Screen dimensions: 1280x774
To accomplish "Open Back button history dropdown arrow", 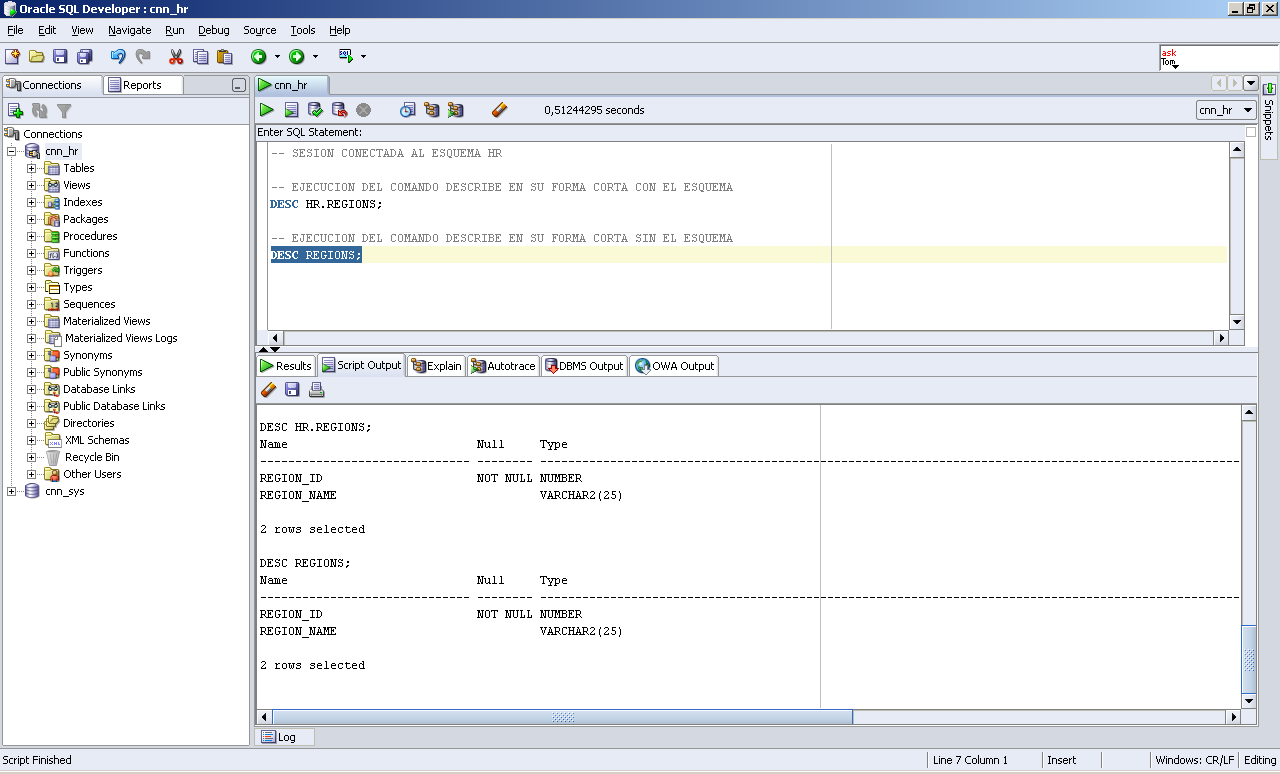I will (277, 57).
